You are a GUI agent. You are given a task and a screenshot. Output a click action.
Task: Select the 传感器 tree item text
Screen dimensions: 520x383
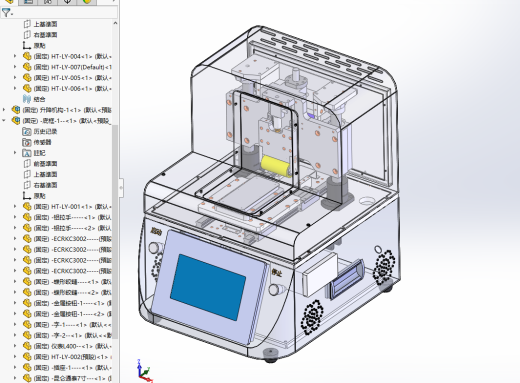point(42,142)
